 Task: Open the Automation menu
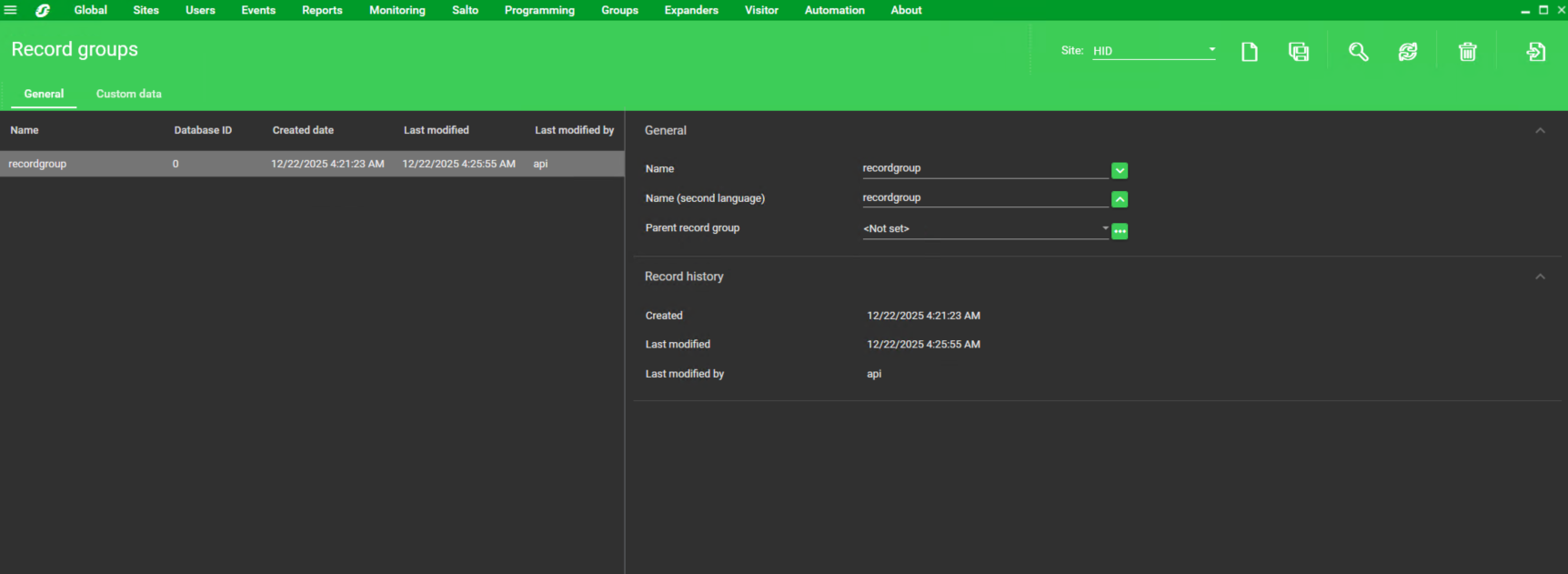pos(835,10)
